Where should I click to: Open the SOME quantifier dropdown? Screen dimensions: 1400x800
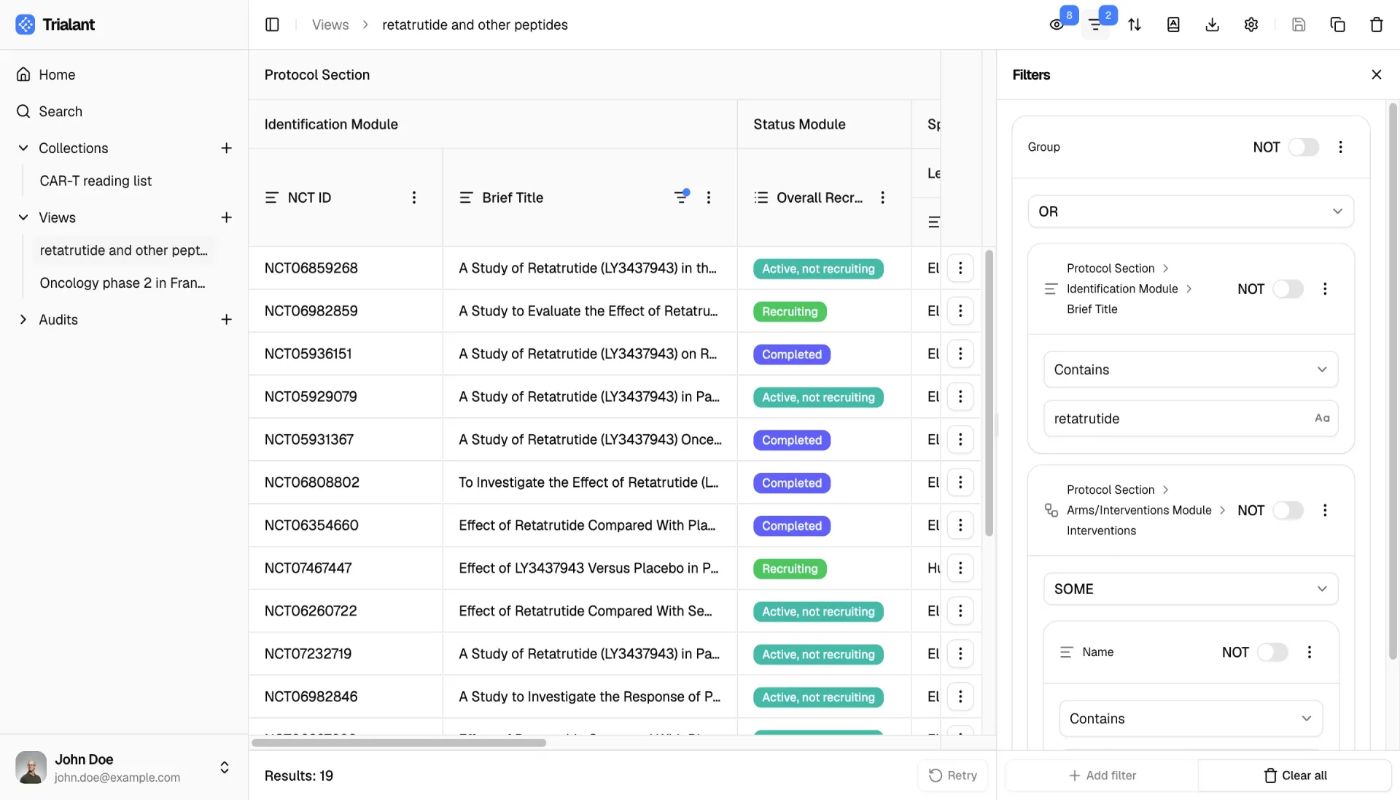click(1191, 589)
